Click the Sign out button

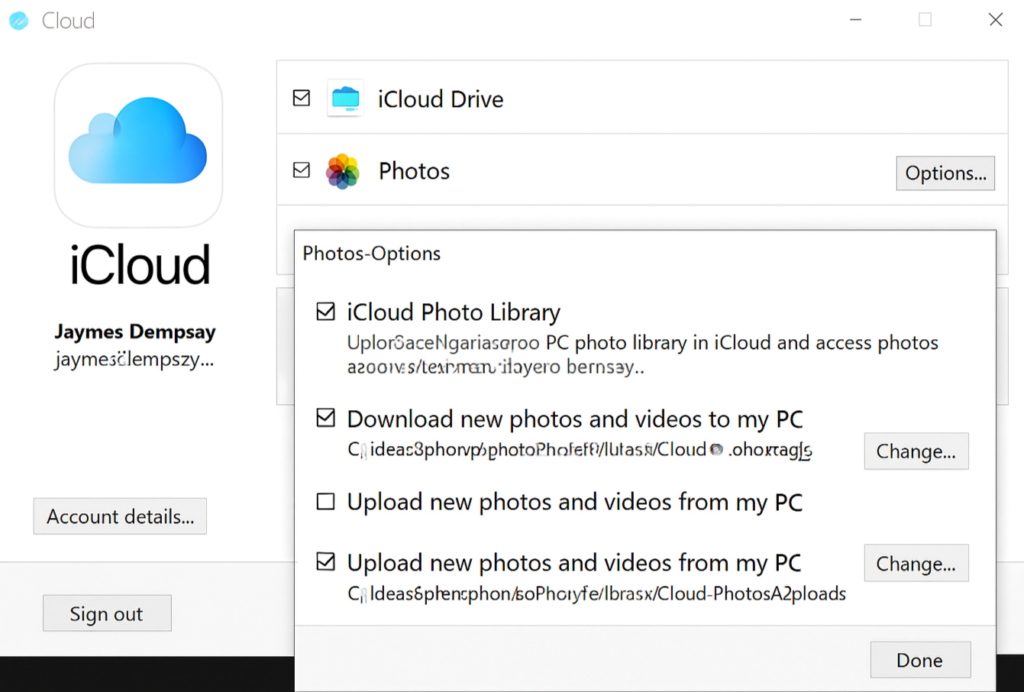107,614
